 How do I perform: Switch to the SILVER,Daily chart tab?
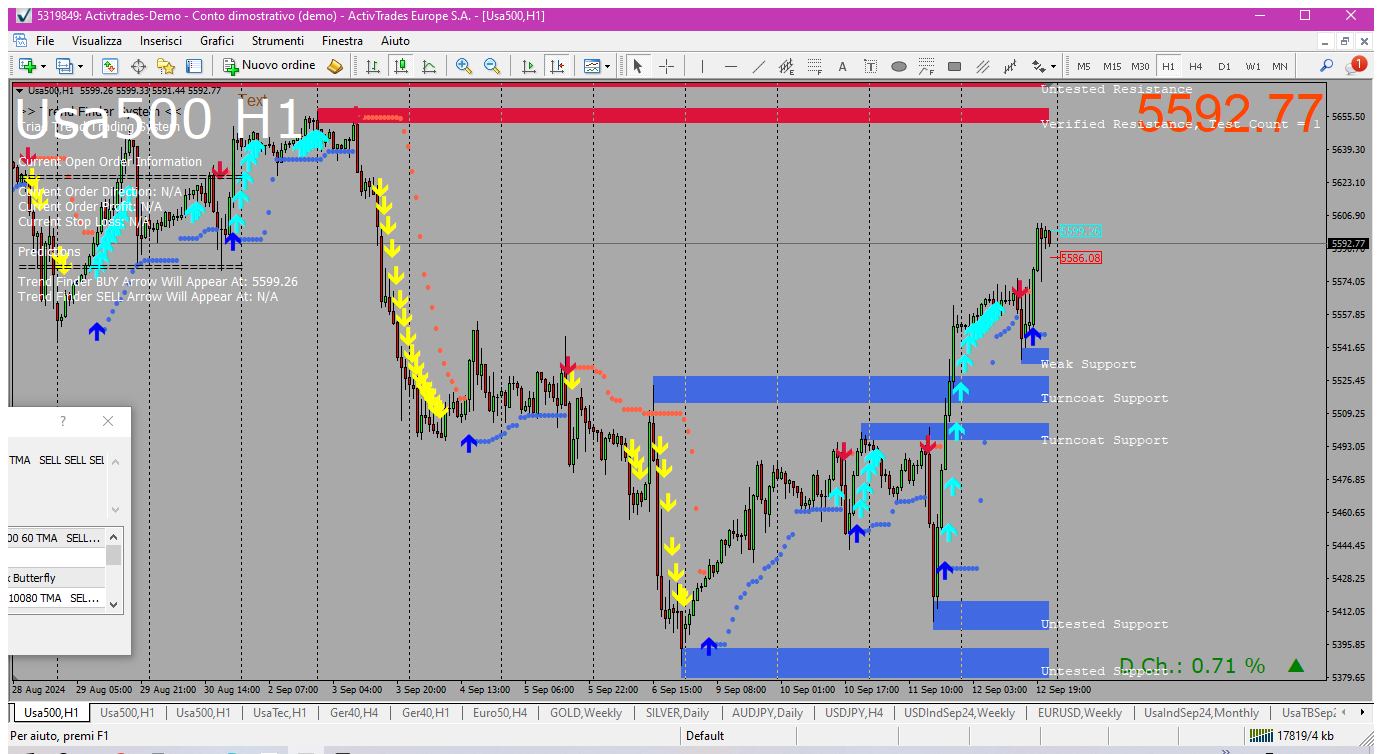coord(678,713)
